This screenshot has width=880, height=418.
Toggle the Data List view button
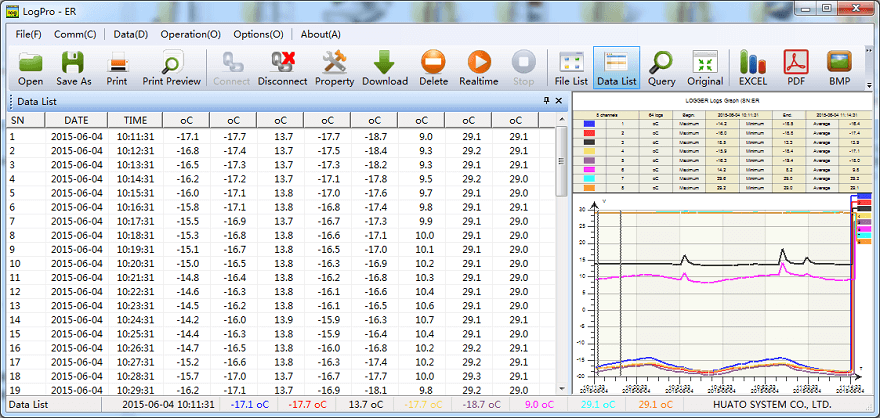pyautogui.click(x=616, y=68)
